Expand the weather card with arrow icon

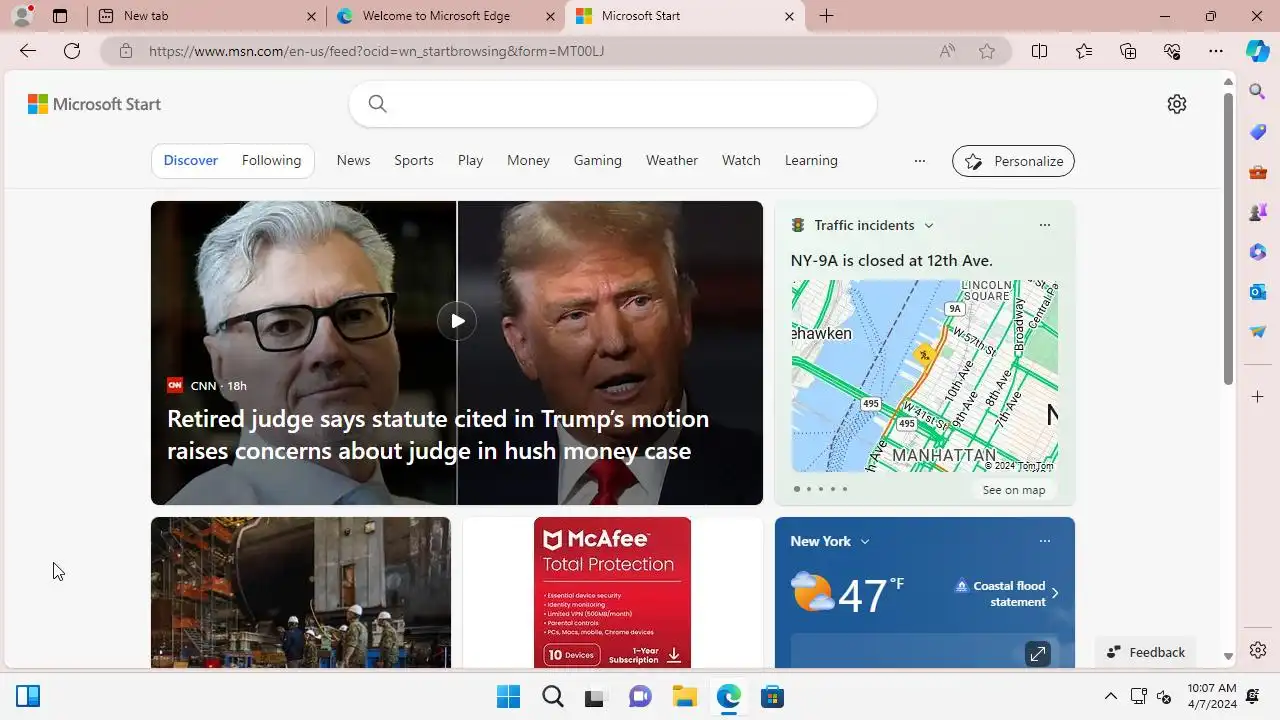coord(1038,654)
